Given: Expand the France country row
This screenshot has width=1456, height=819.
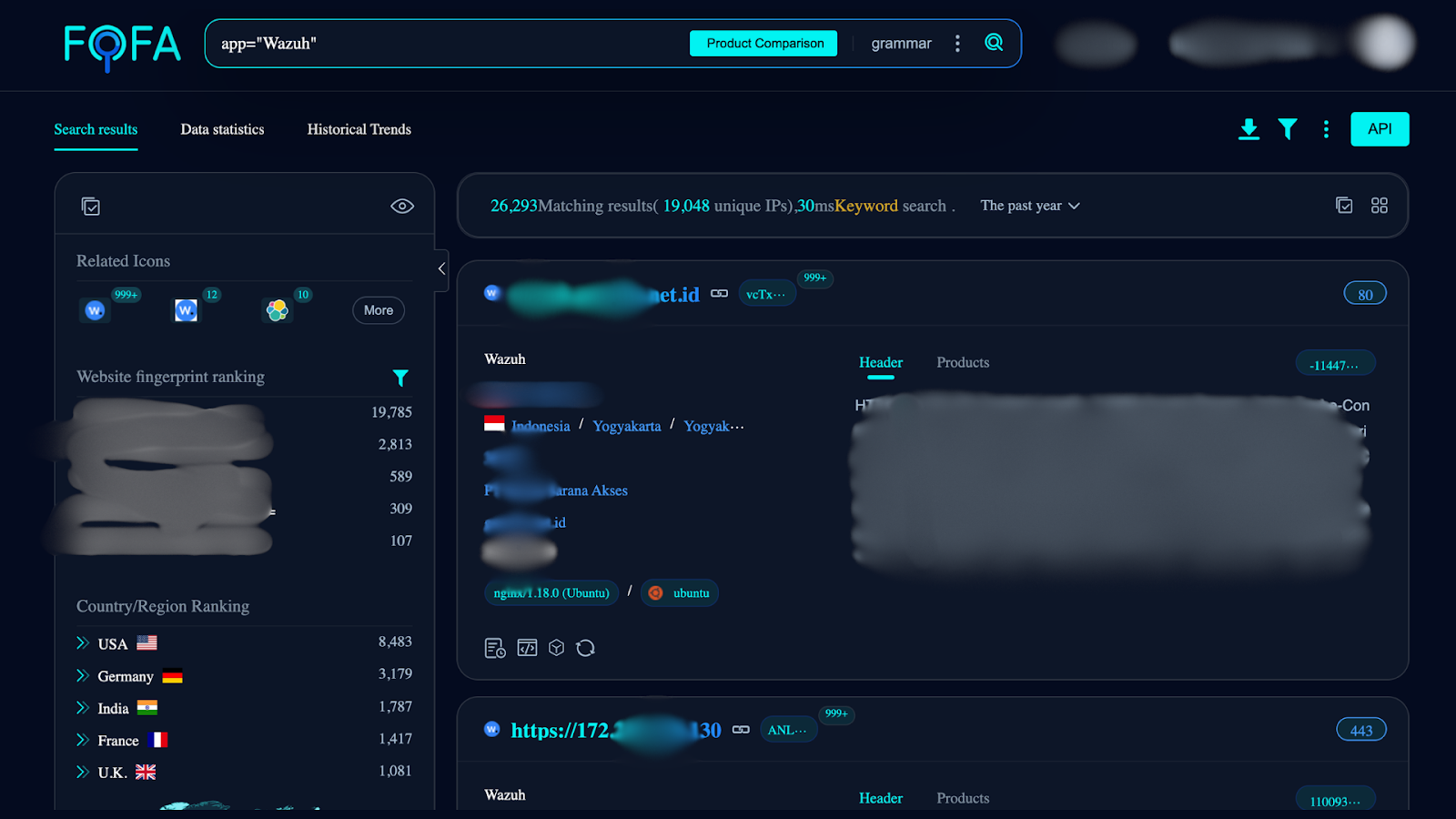Looking at the screenshot, I should tap(83, 741).
